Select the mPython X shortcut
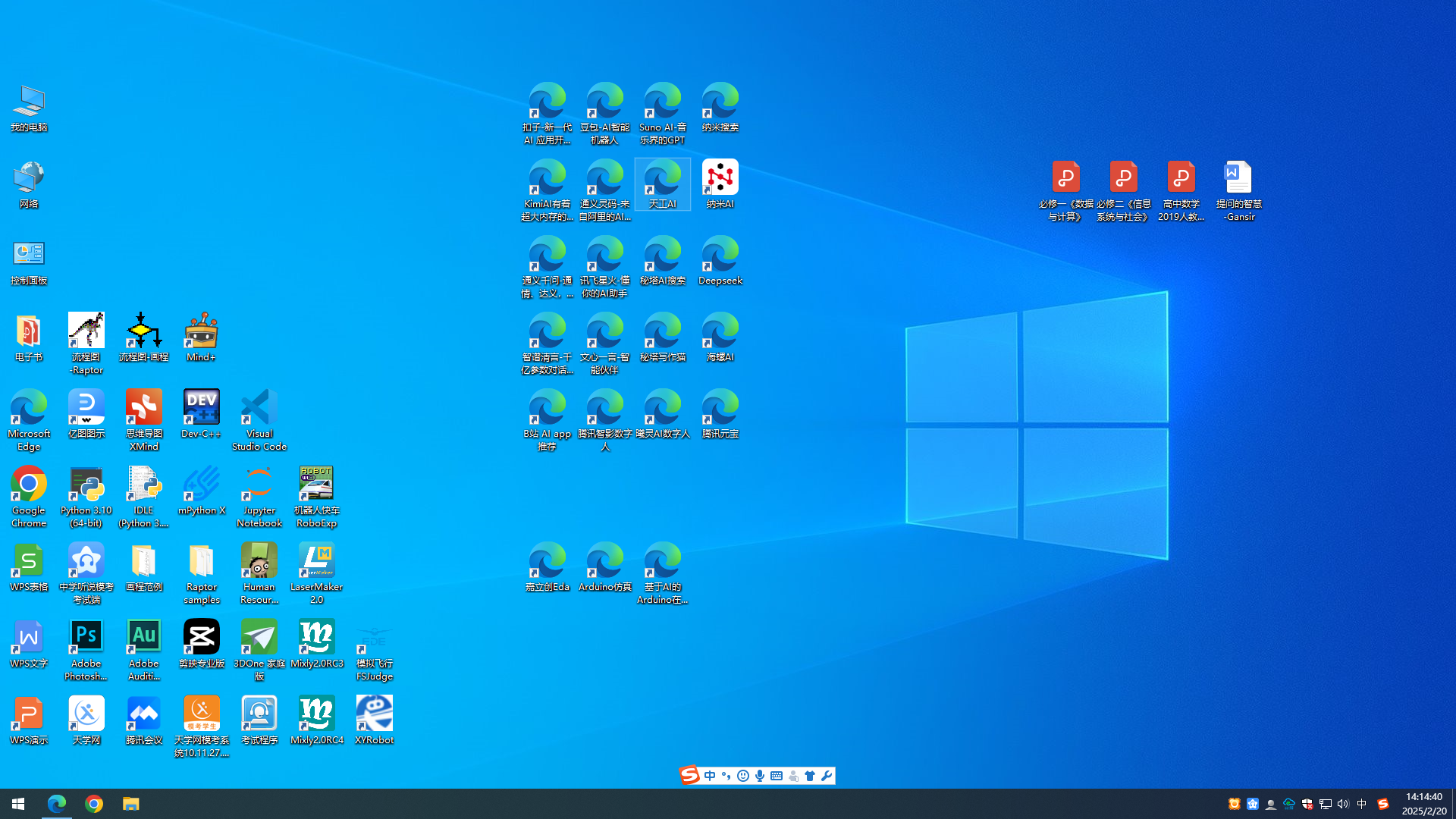Image resolution: width=1456 pixels, height=819 pixels. (201, 492)
